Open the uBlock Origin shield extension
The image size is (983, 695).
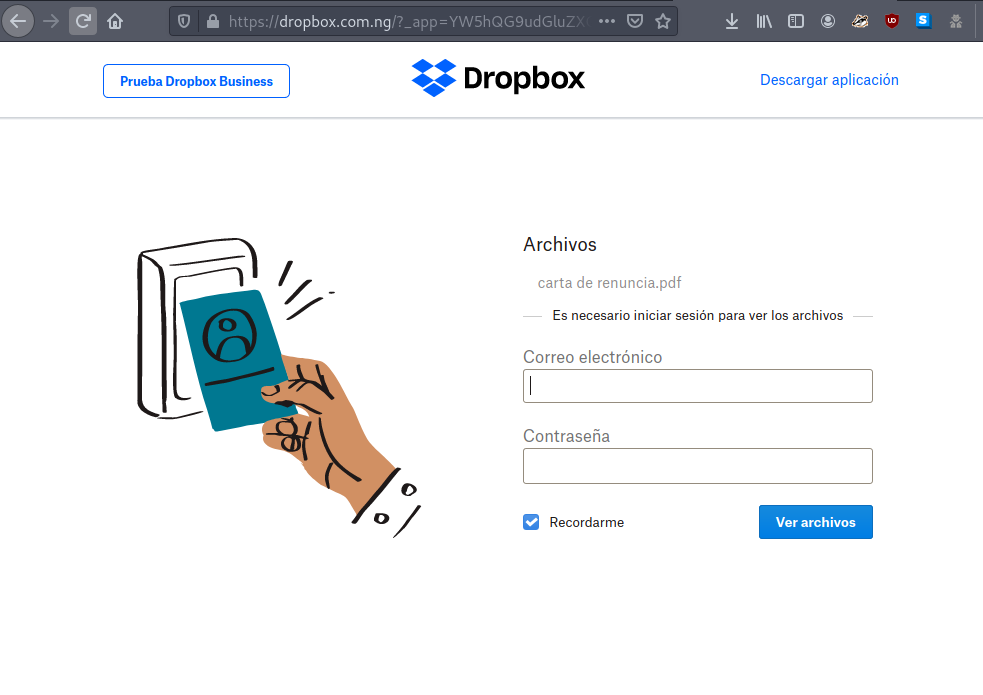click(891, 21)
